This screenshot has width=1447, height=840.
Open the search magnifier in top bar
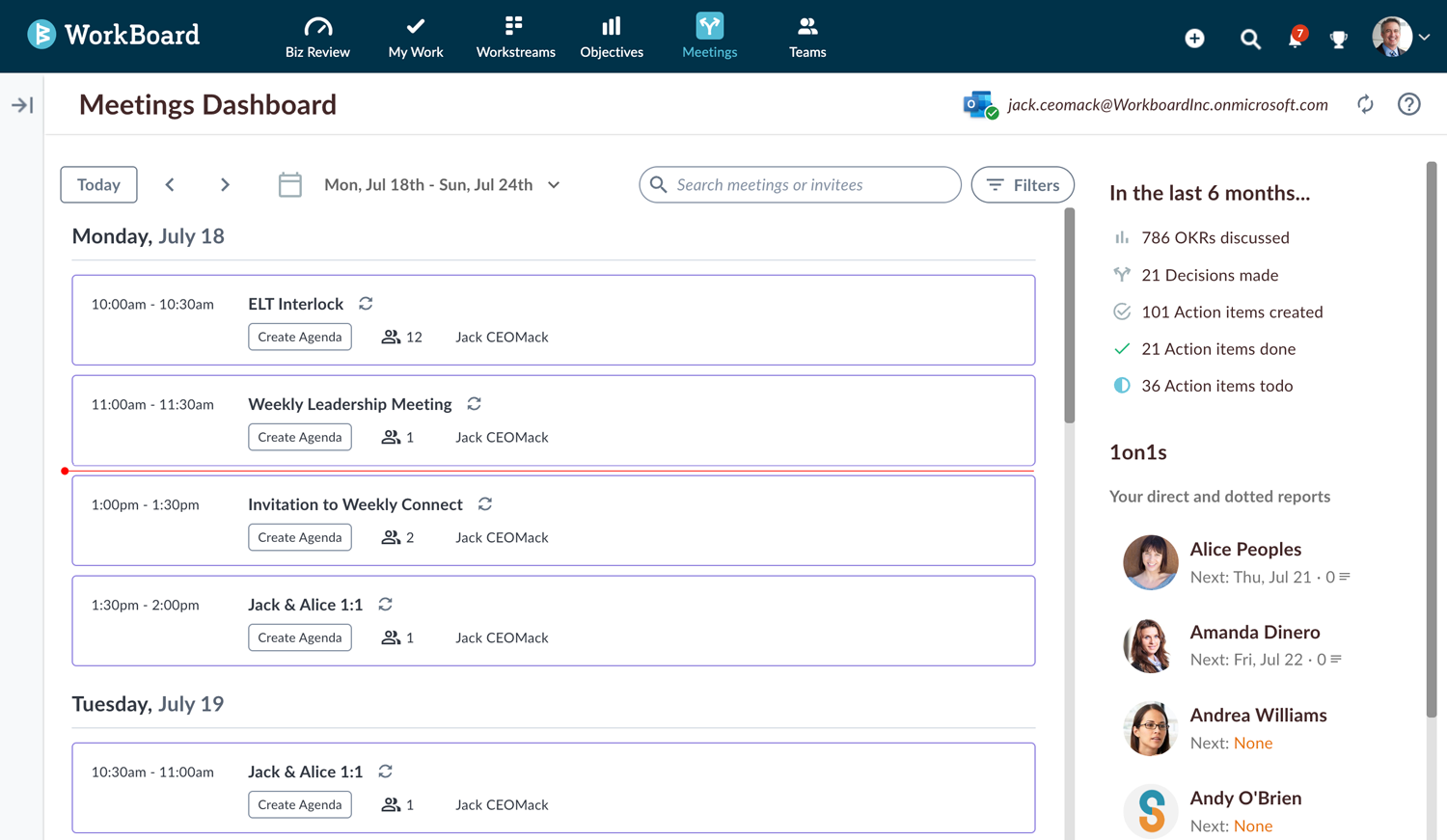coord(1250,39)
